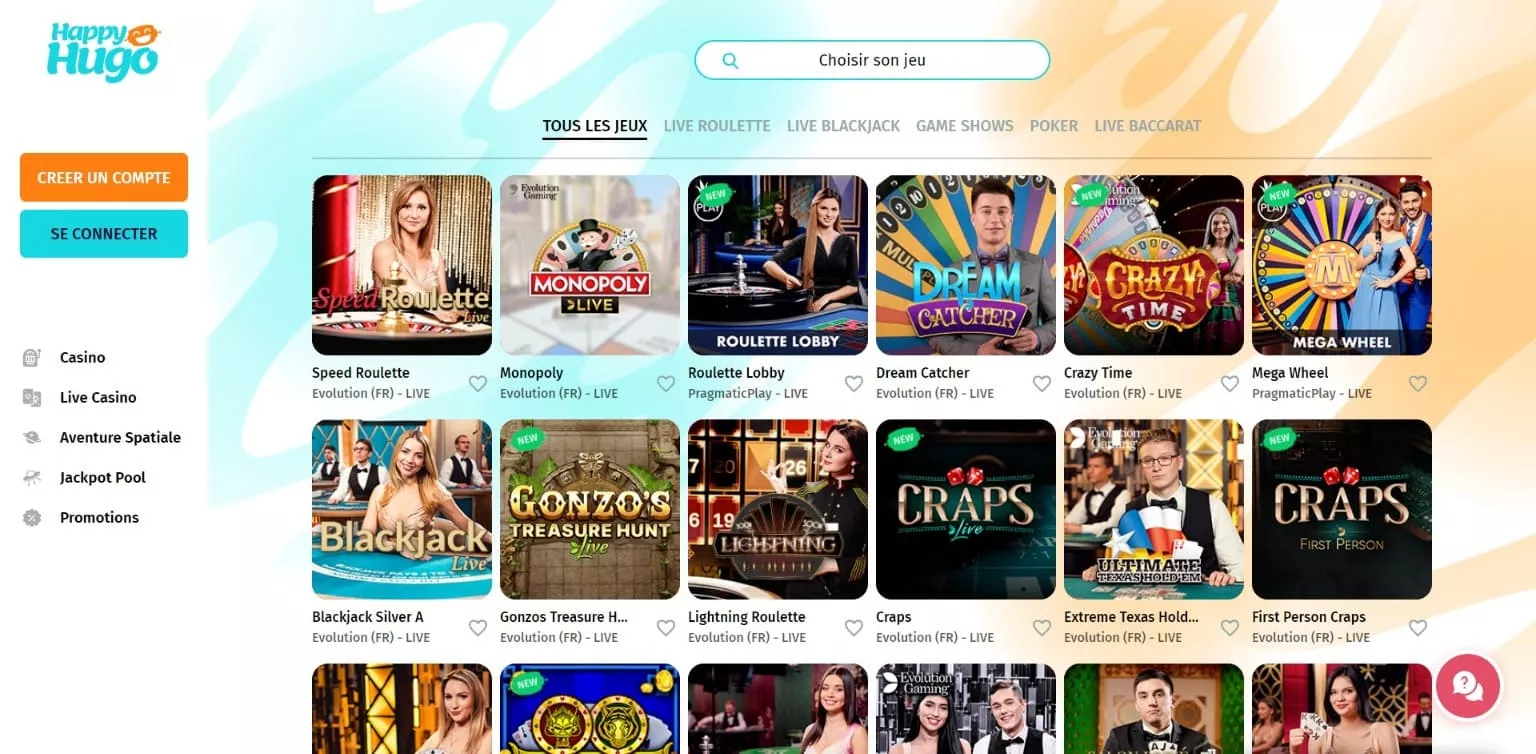
Task: Click the Choisir son jeu search field
Action: click(x=872, y=60)
